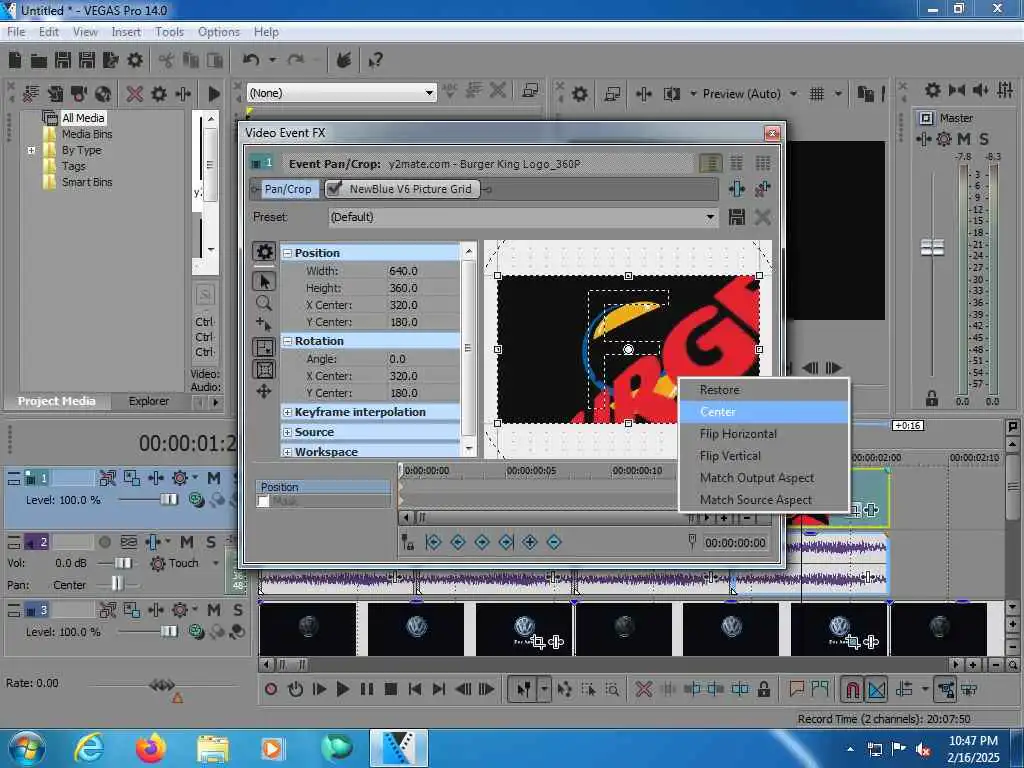Click the Delete Keyframe diamond button
The image size is (1024, 768).
tap(554, 542)
